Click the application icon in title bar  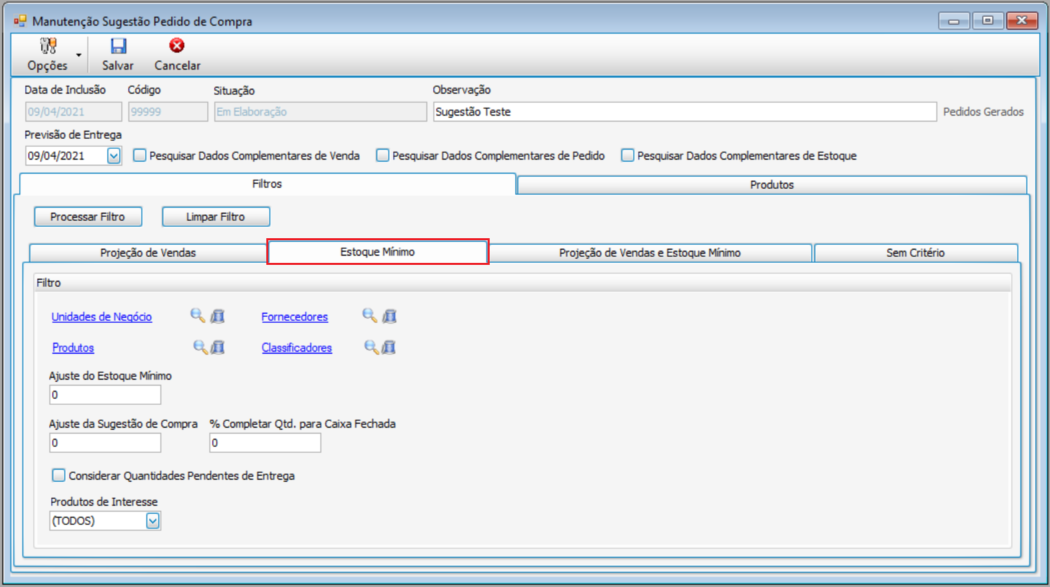point(19,21)
